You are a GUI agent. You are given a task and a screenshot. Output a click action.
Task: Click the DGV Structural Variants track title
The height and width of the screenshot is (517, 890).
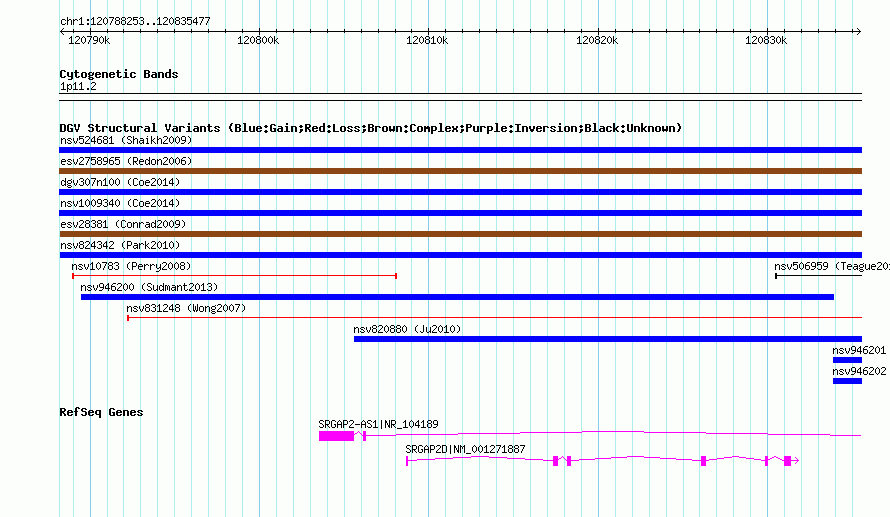371,128
